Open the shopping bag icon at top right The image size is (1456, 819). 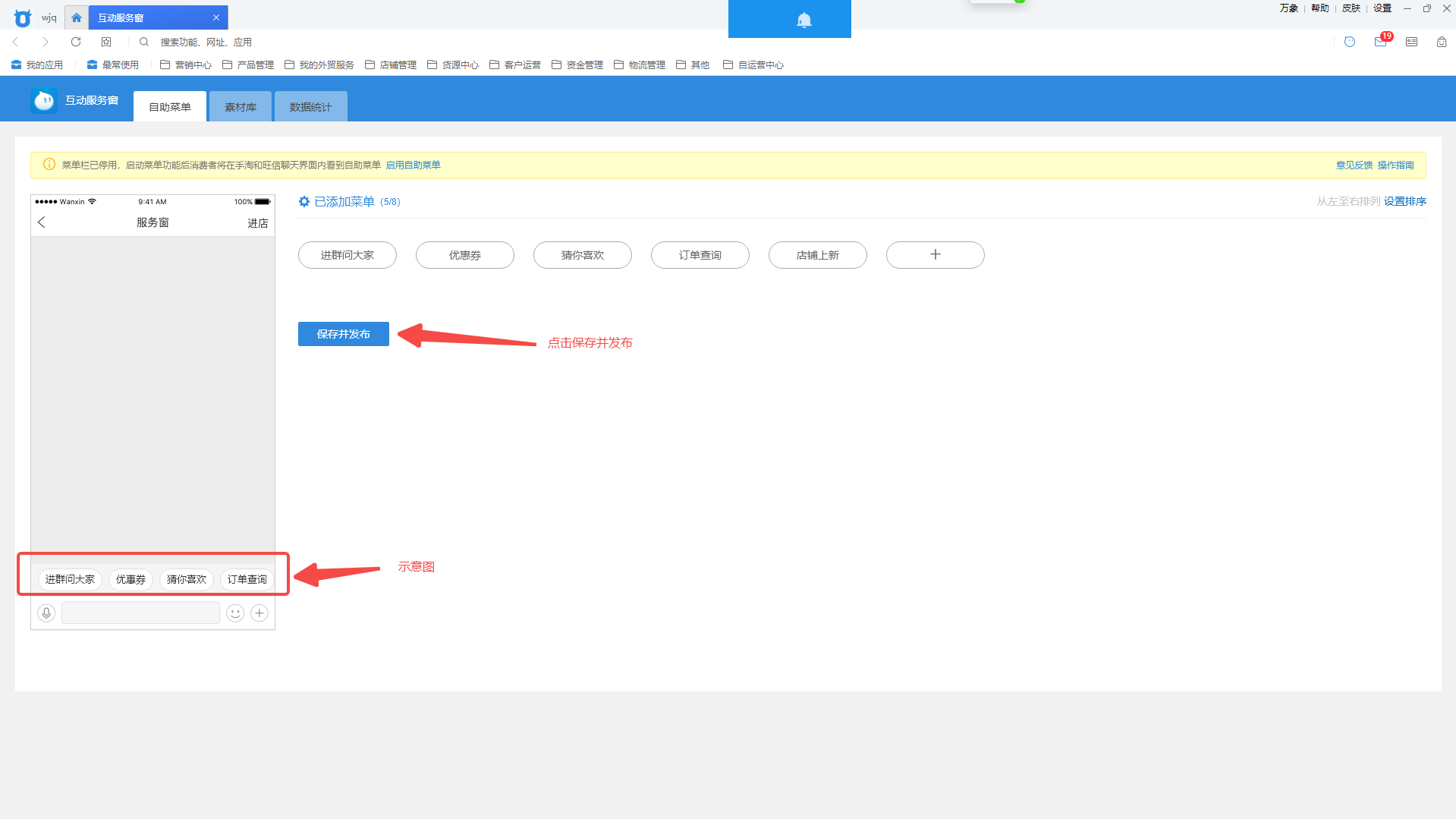click(1442, 42)
